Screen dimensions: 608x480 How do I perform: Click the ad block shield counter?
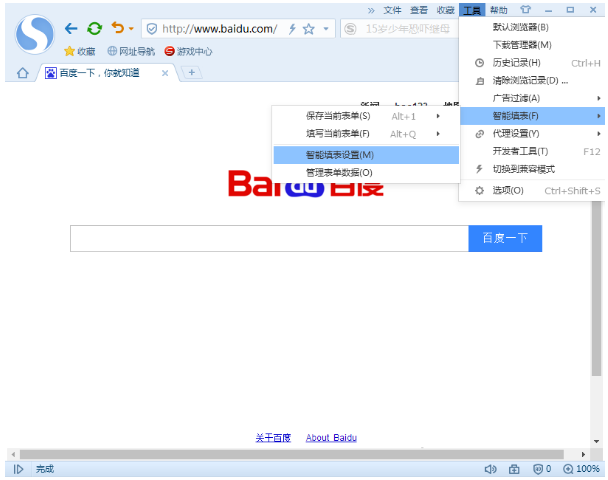point(542,470)
